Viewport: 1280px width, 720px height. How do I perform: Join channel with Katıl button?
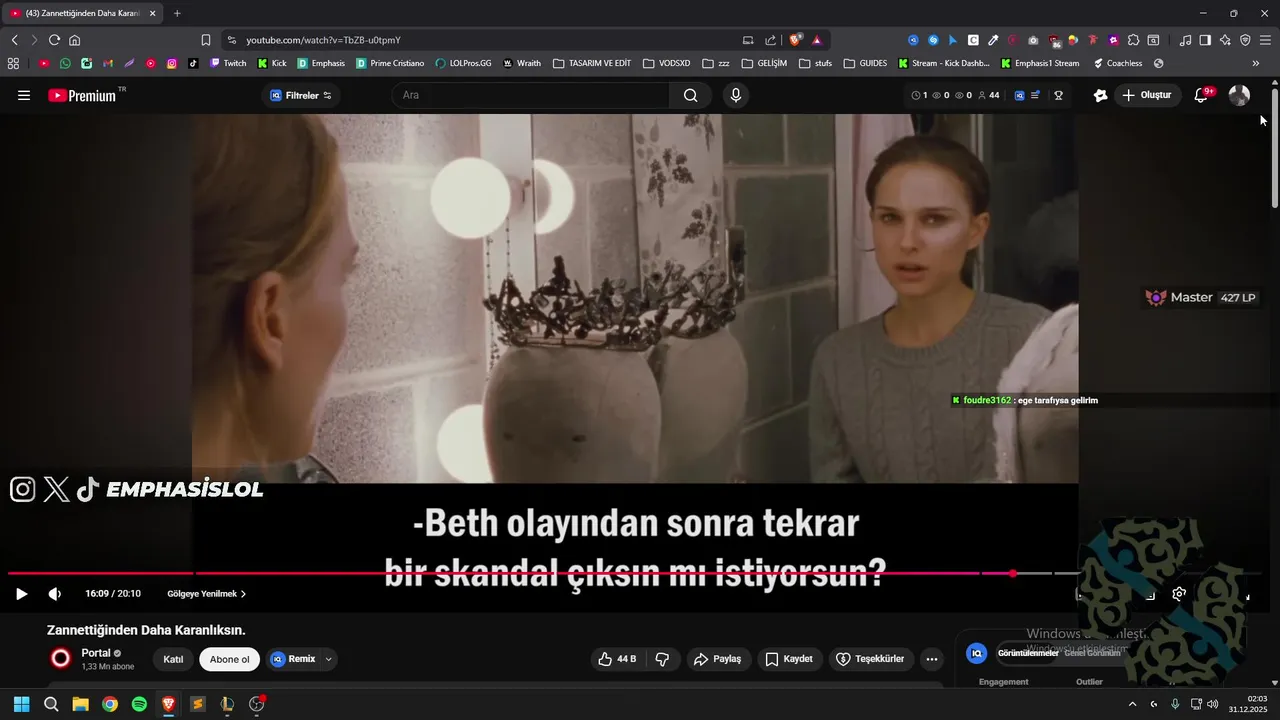[173, 659]
